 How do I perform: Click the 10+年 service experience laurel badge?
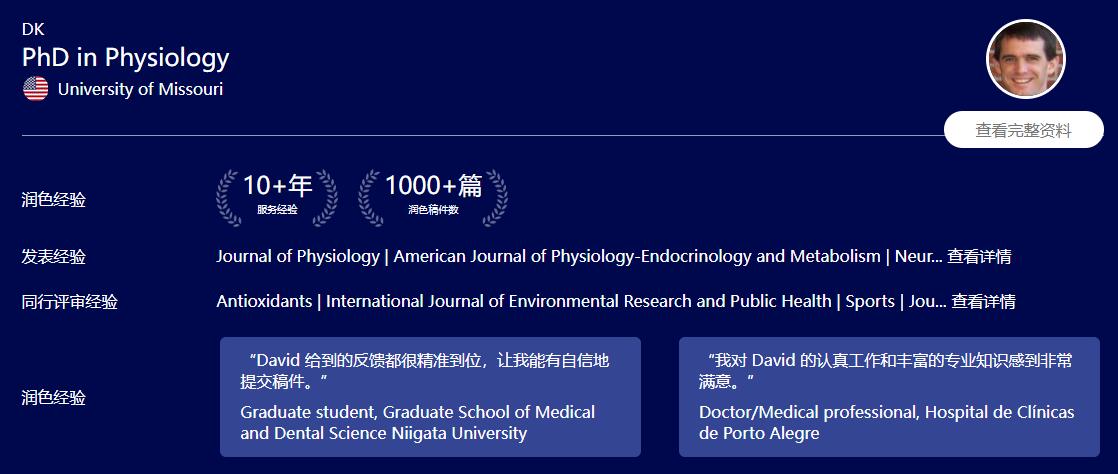point(277,195)
